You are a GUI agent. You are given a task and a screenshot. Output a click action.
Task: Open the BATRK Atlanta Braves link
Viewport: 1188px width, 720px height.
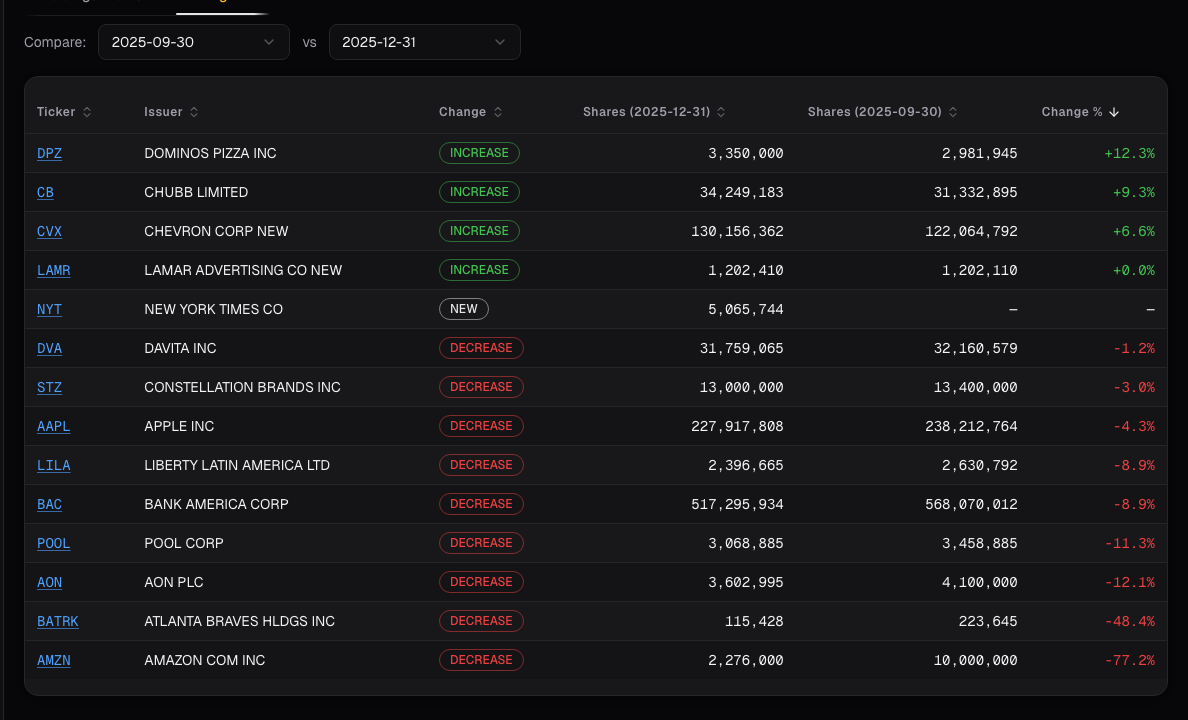coord(57,621)
